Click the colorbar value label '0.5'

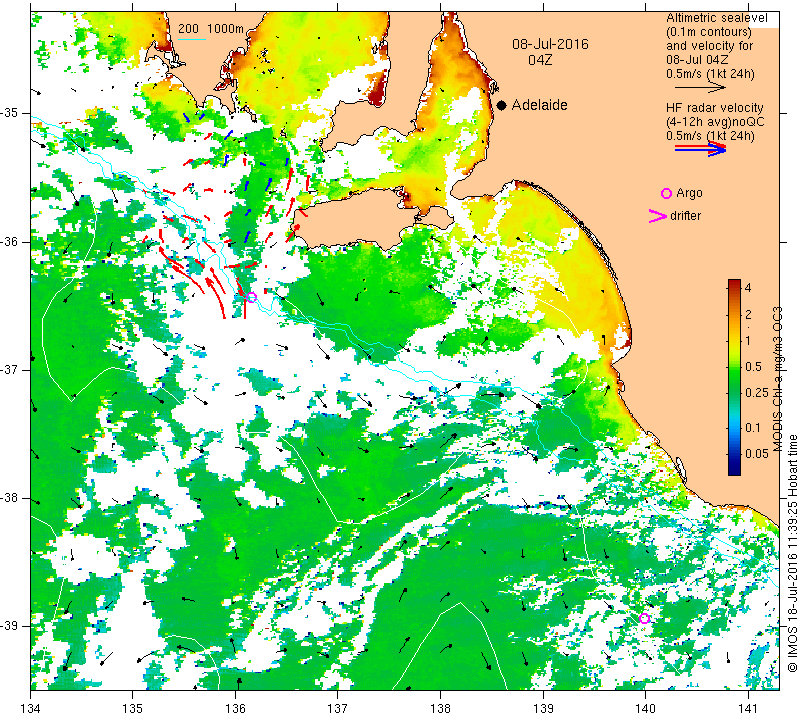(x=753, y=367)
